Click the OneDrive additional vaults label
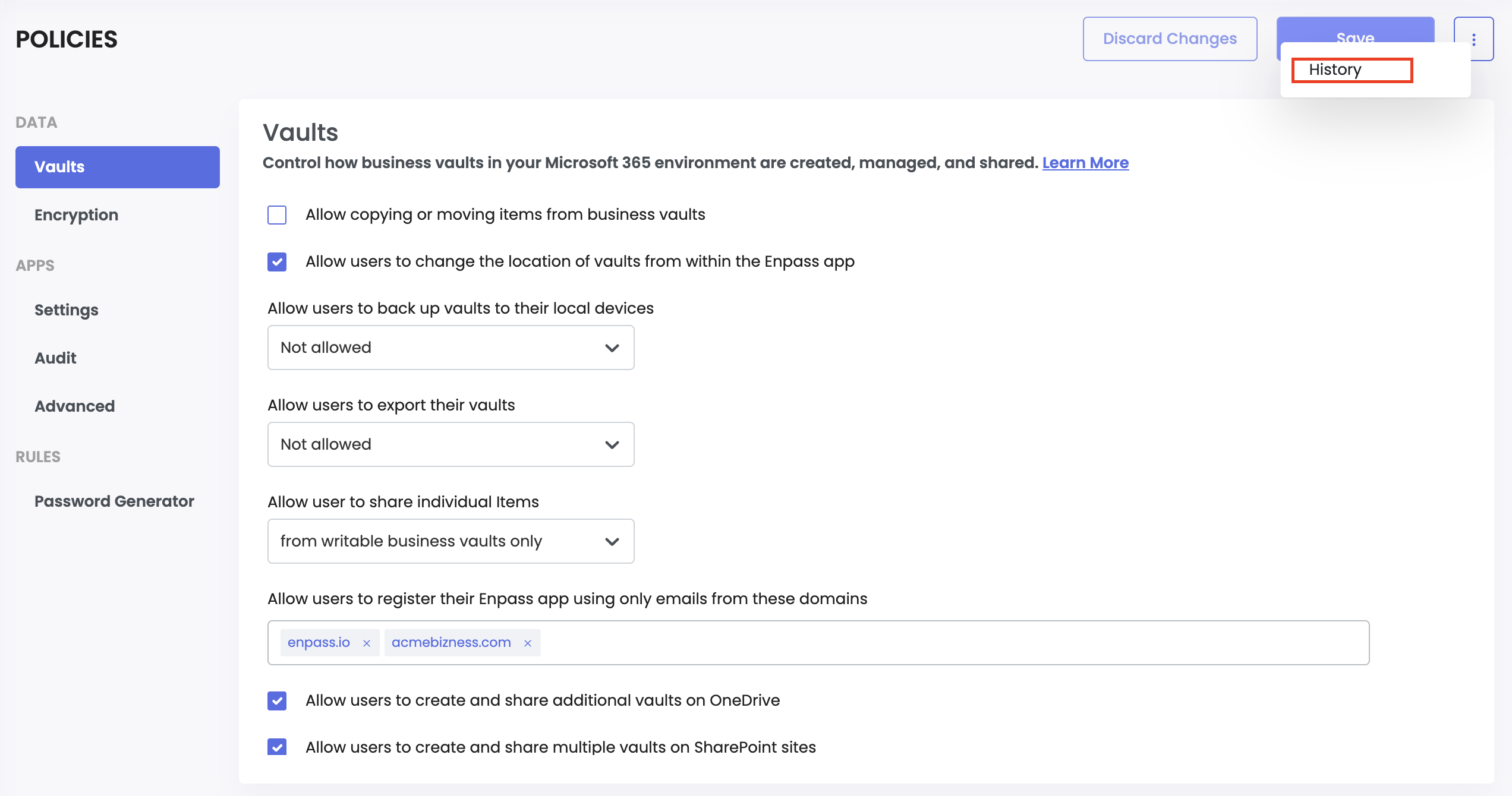The width and height of the screenshot is (1512, 796). pos(543,700)
